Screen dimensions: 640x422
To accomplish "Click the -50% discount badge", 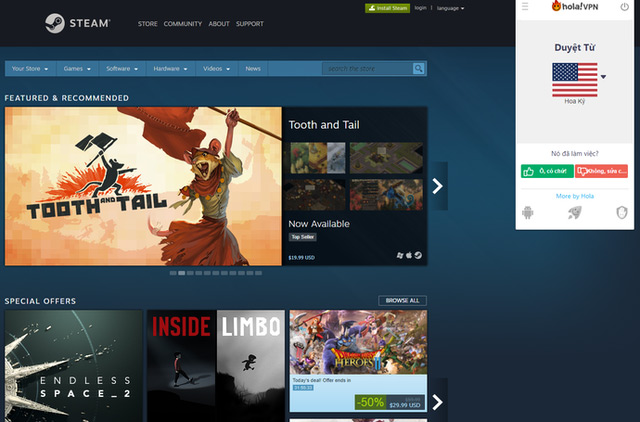I will pyautogui.click(x=370, y=402).
